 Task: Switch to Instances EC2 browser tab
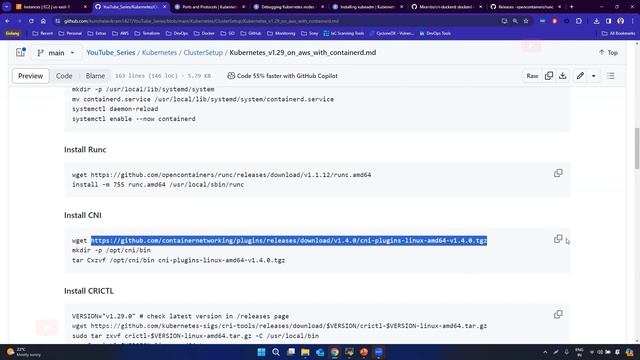point(51,7)
